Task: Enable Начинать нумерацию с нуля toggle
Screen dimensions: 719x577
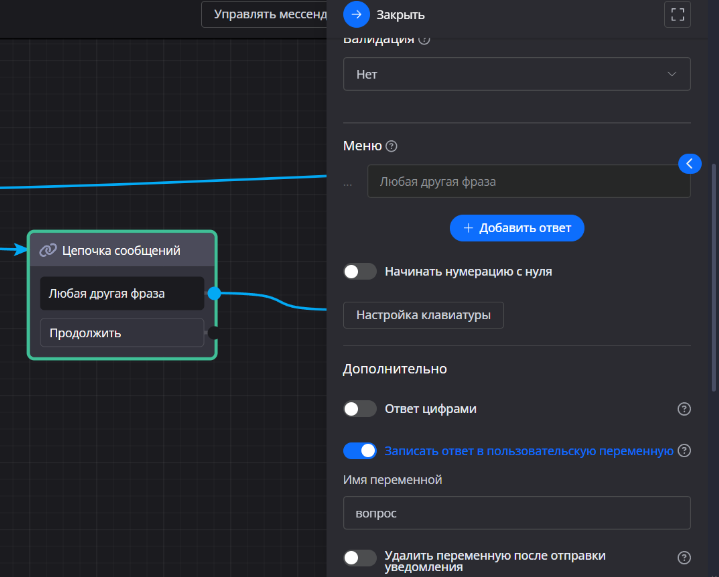Action: click(360, 271)
